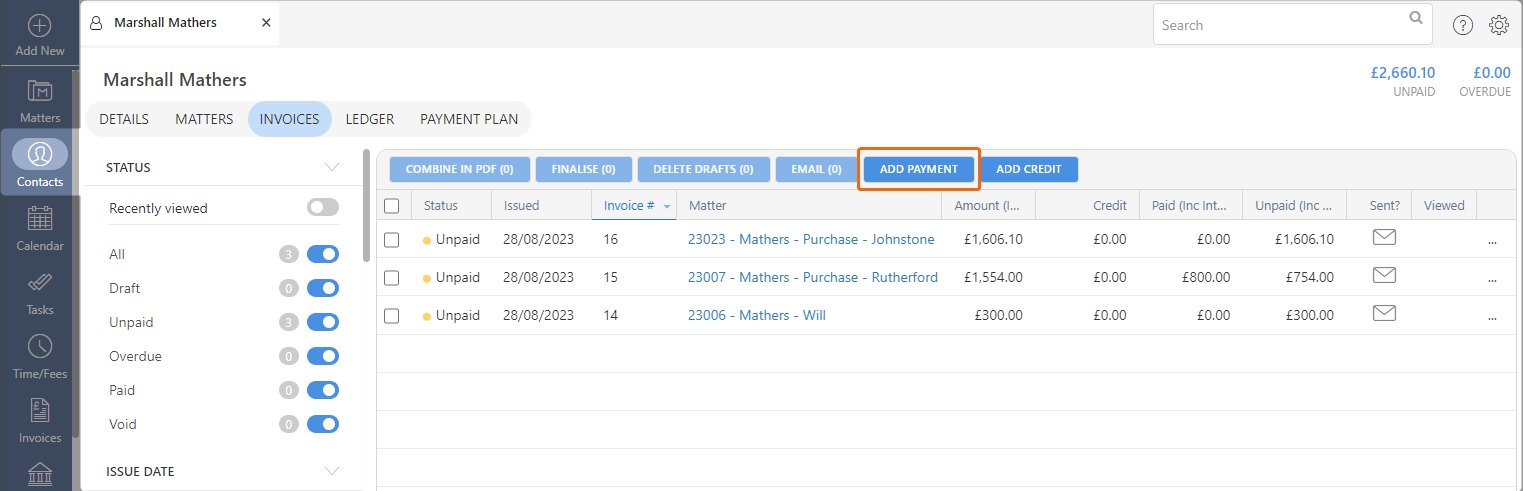
Task: Disable the Draft status filter toggle
Action: pyautogui.click(x=323, y=288)
